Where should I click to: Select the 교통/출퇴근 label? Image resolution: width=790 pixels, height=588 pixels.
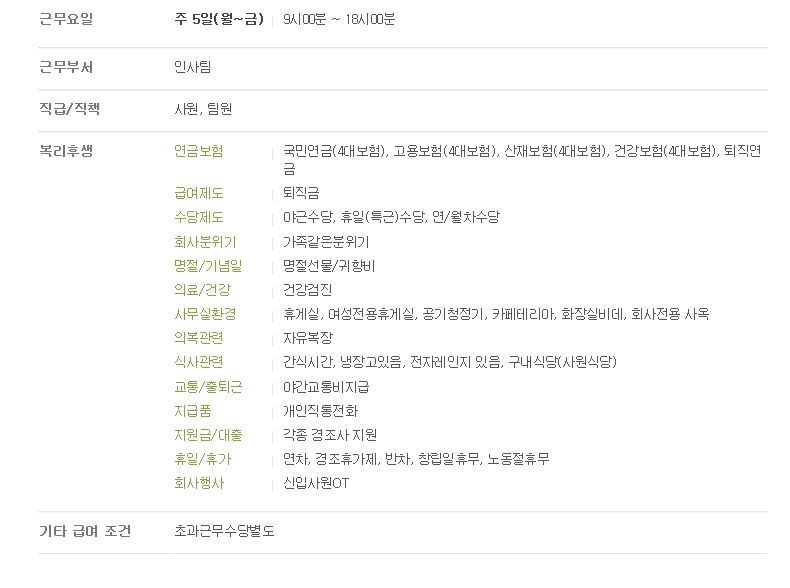point(208,387)
